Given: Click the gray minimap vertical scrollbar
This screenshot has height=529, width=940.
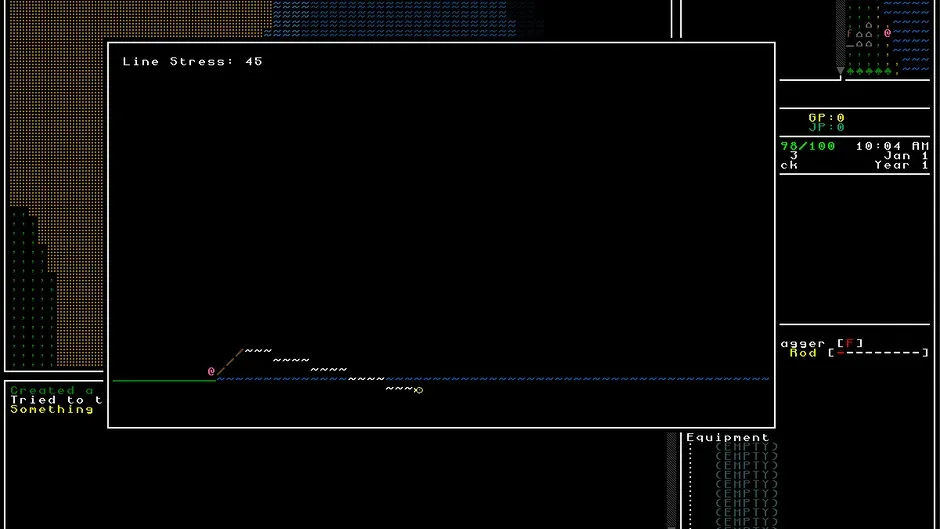Looking at the screenshot, I should pyautogui.click(x=840, y=33).
